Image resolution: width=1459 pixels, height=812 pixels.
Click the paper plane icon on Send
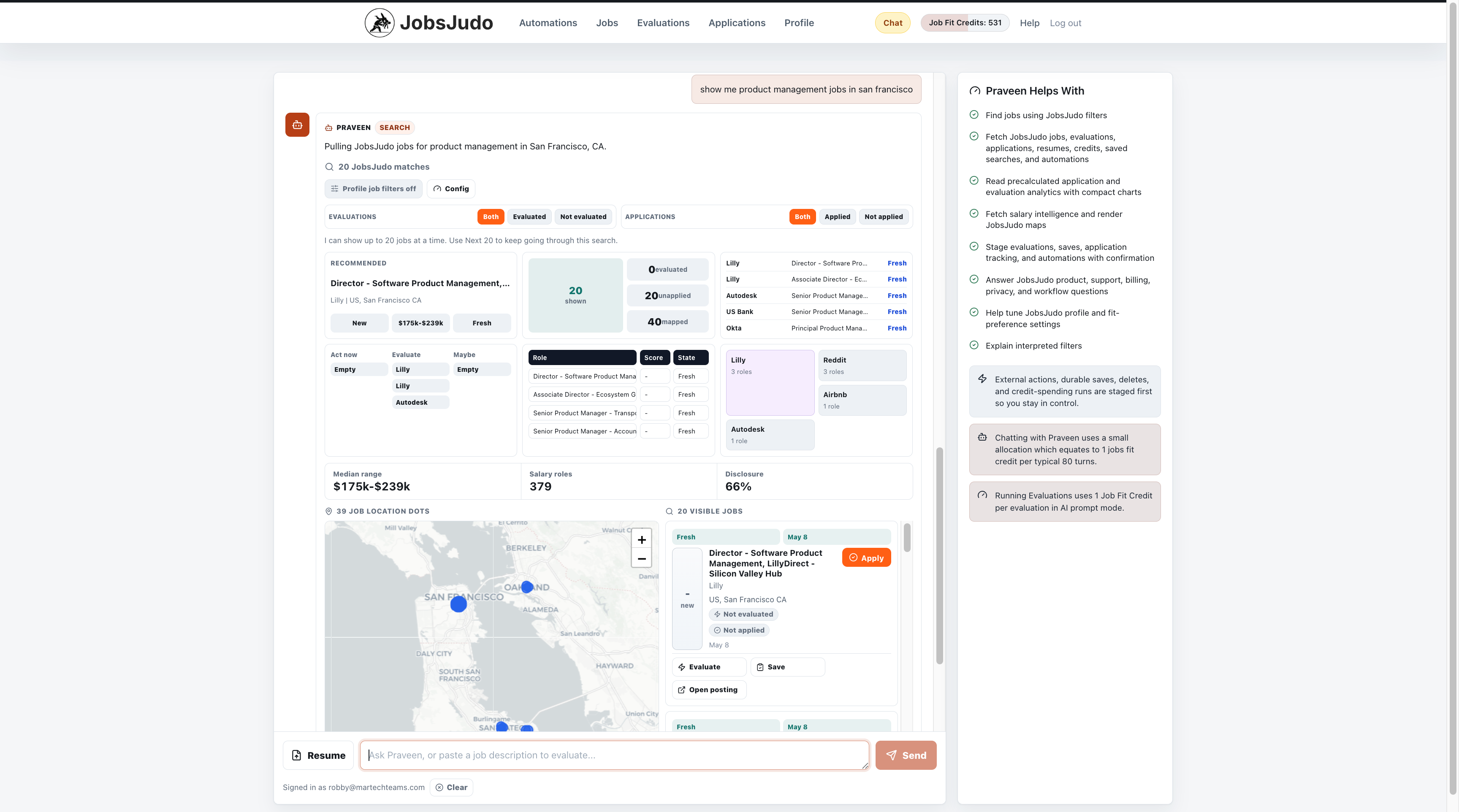click(x=892, y=755)
